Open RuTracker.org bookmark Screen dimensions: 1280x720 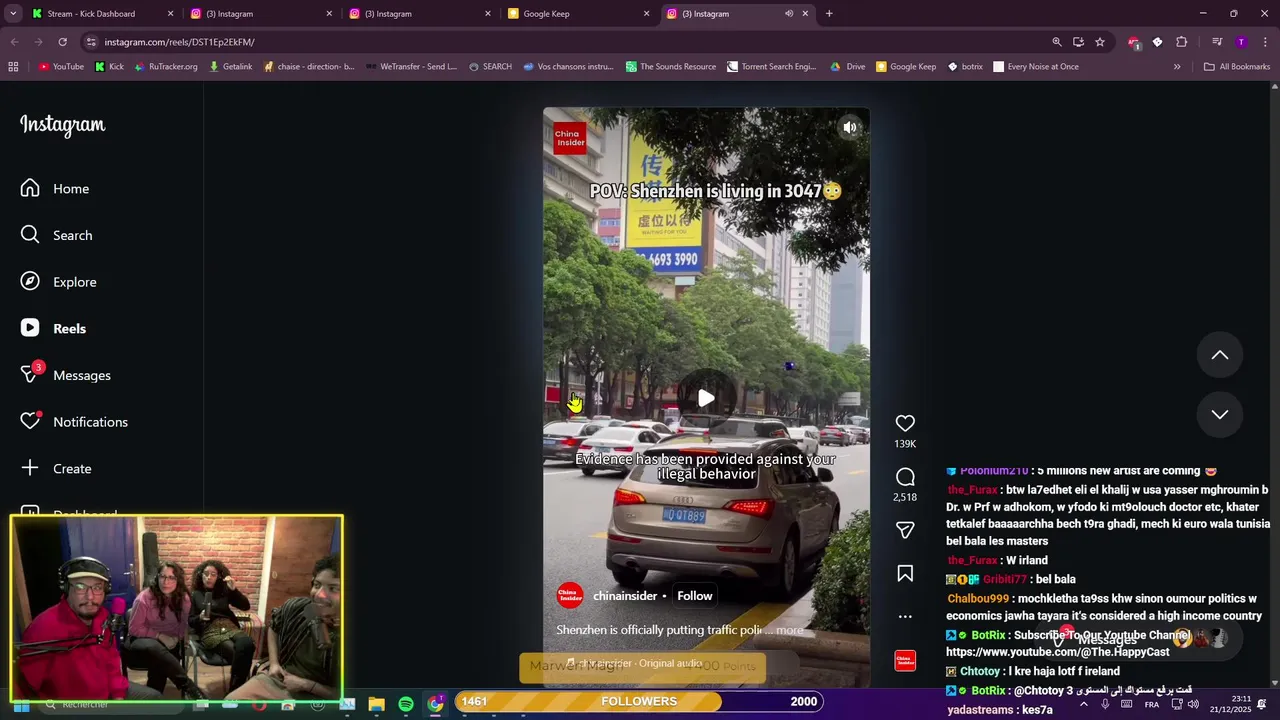166,67
